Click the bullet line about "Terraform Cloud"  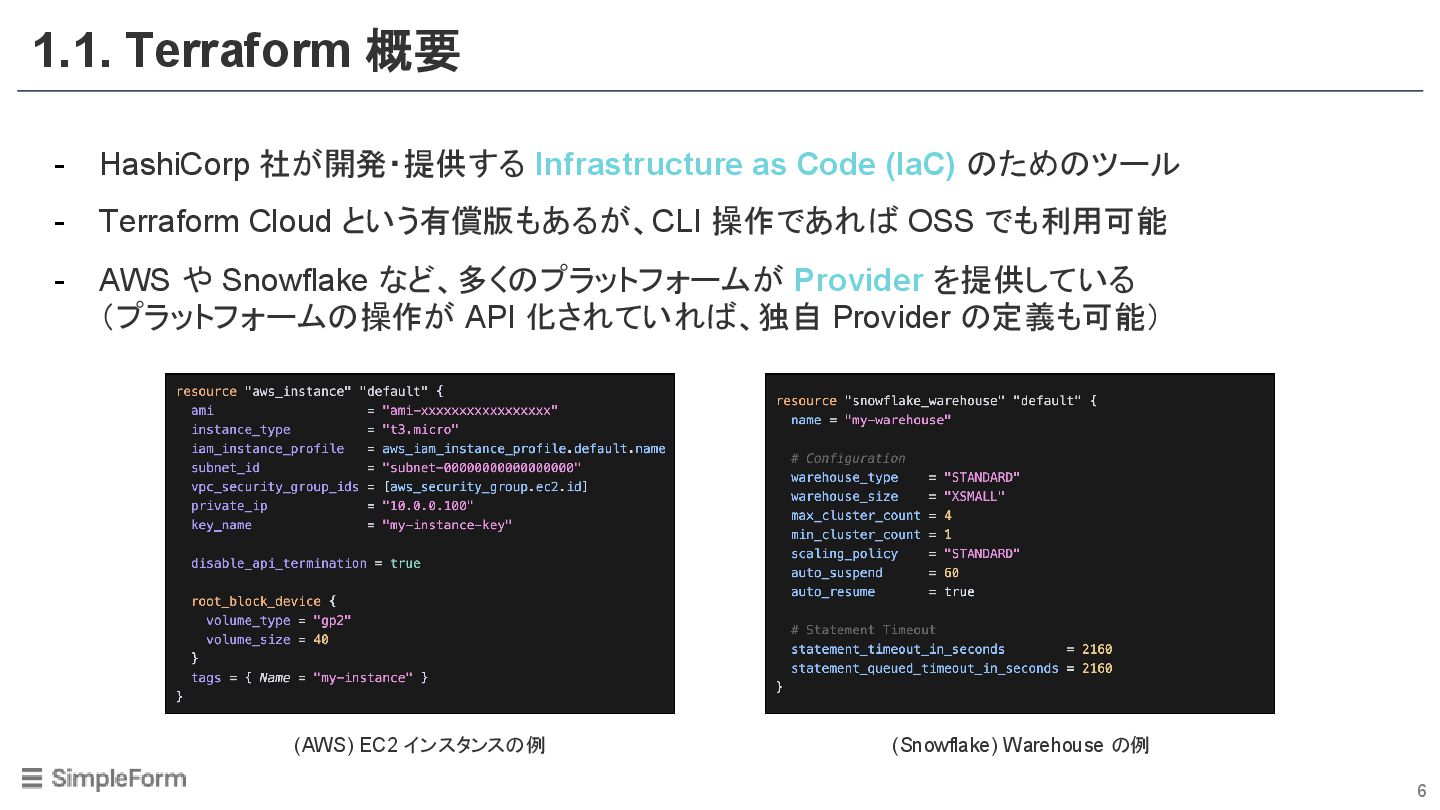(633, 221)
